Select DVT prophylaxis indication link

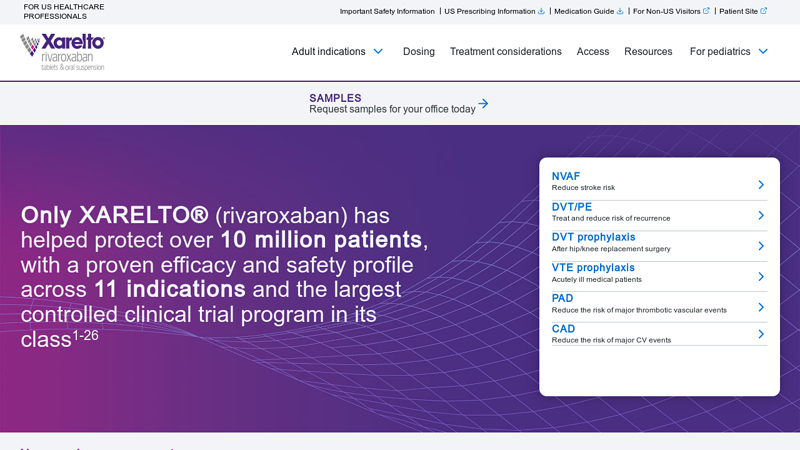pyautogui.click(x=593, y=237)
